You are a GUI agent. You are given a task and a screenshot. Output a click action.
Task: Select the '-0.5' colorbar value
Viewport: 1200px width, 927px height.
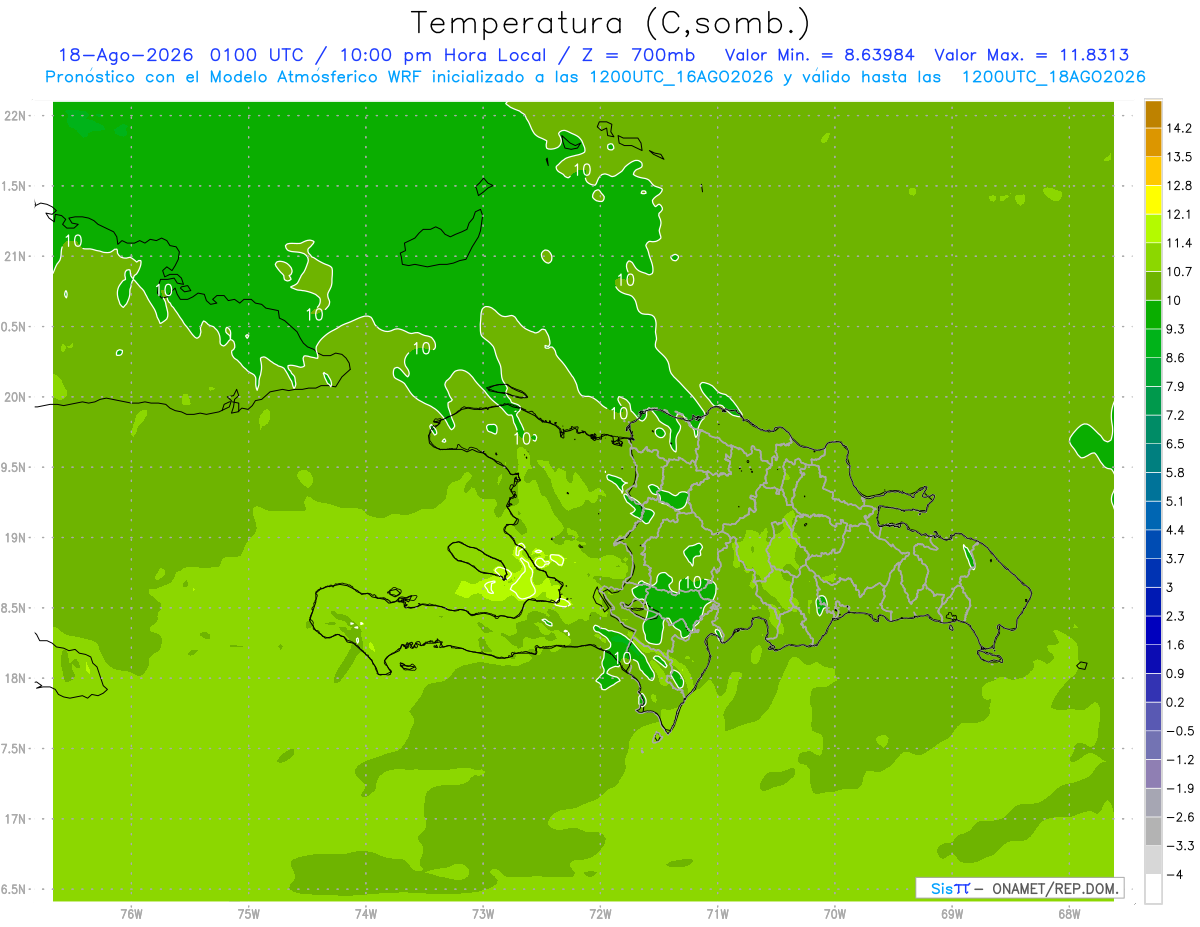coord(1180,732)
